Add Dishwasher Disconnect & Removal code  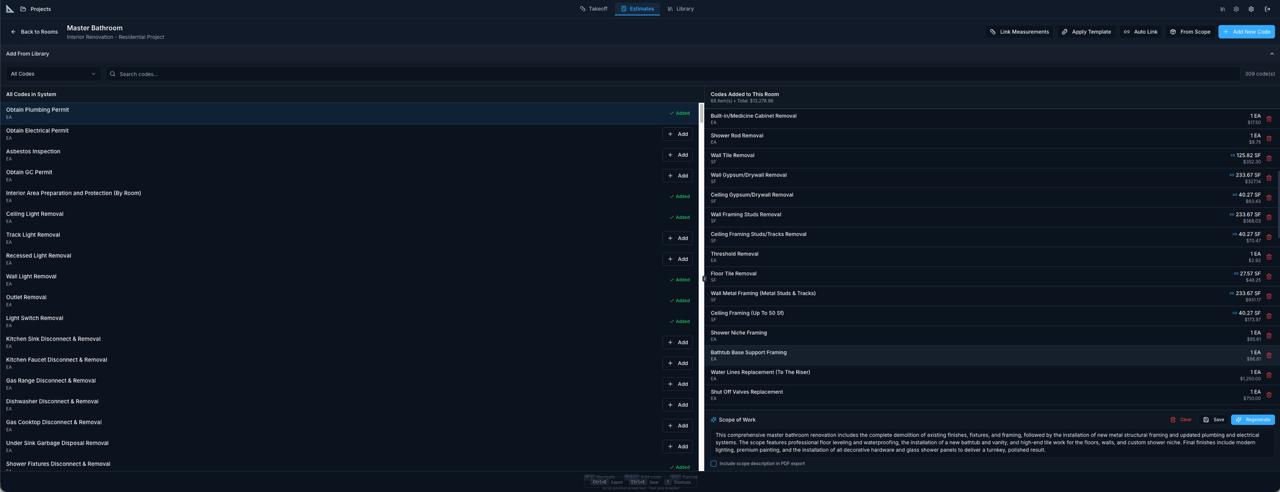coord(678,405)
